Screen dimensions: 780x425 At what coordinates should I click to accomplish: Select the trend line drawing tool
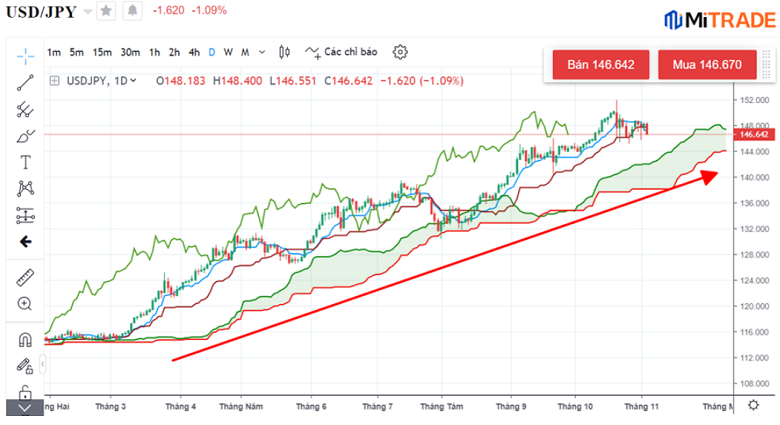(x=26, y=82)
